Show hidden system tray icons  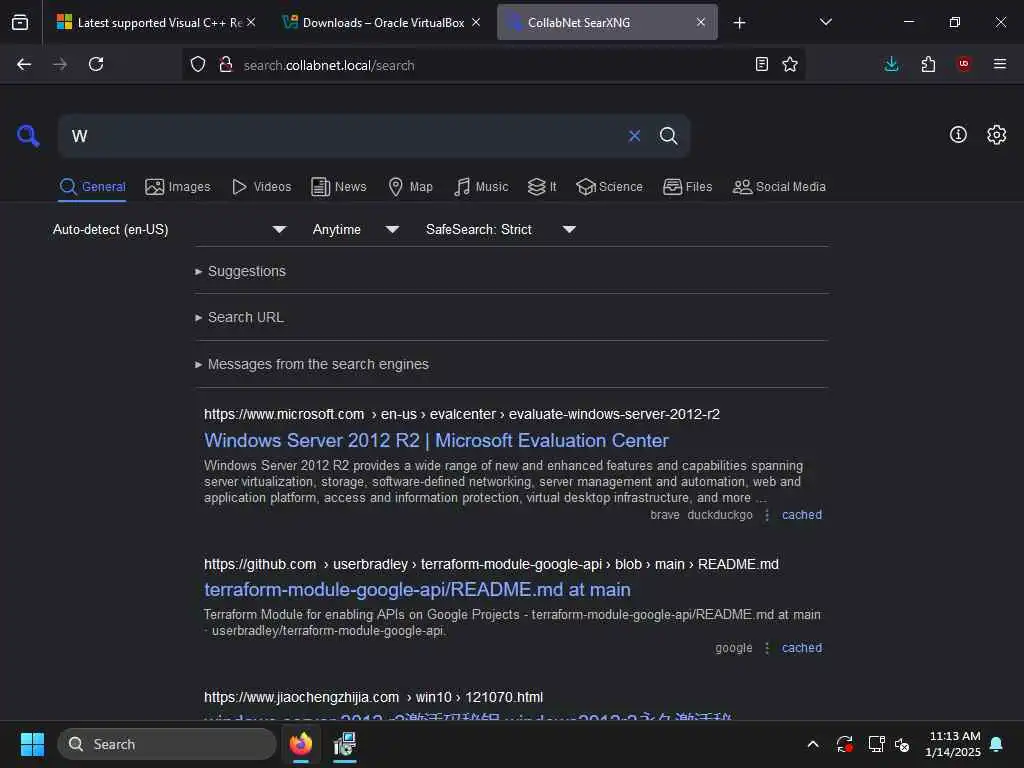[813, 744]
